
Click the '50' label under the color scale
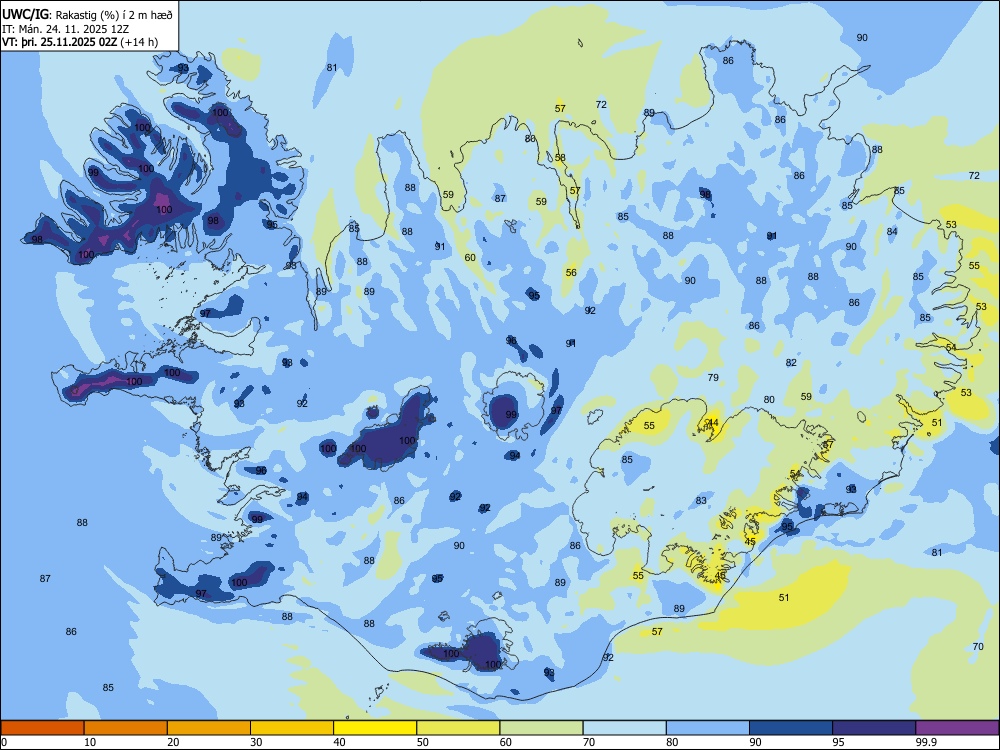coord(423,742)
